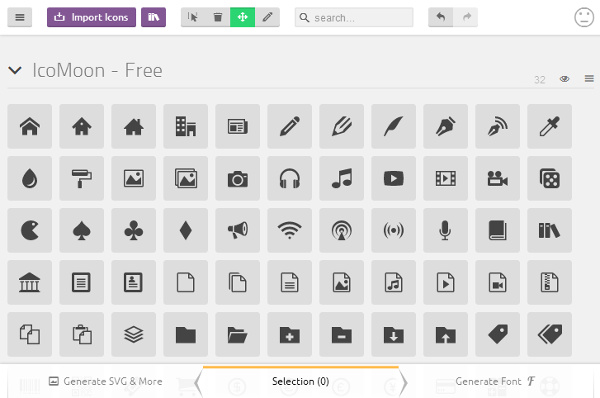Open the Generate Font tab
600x398 pixels.
495,381
